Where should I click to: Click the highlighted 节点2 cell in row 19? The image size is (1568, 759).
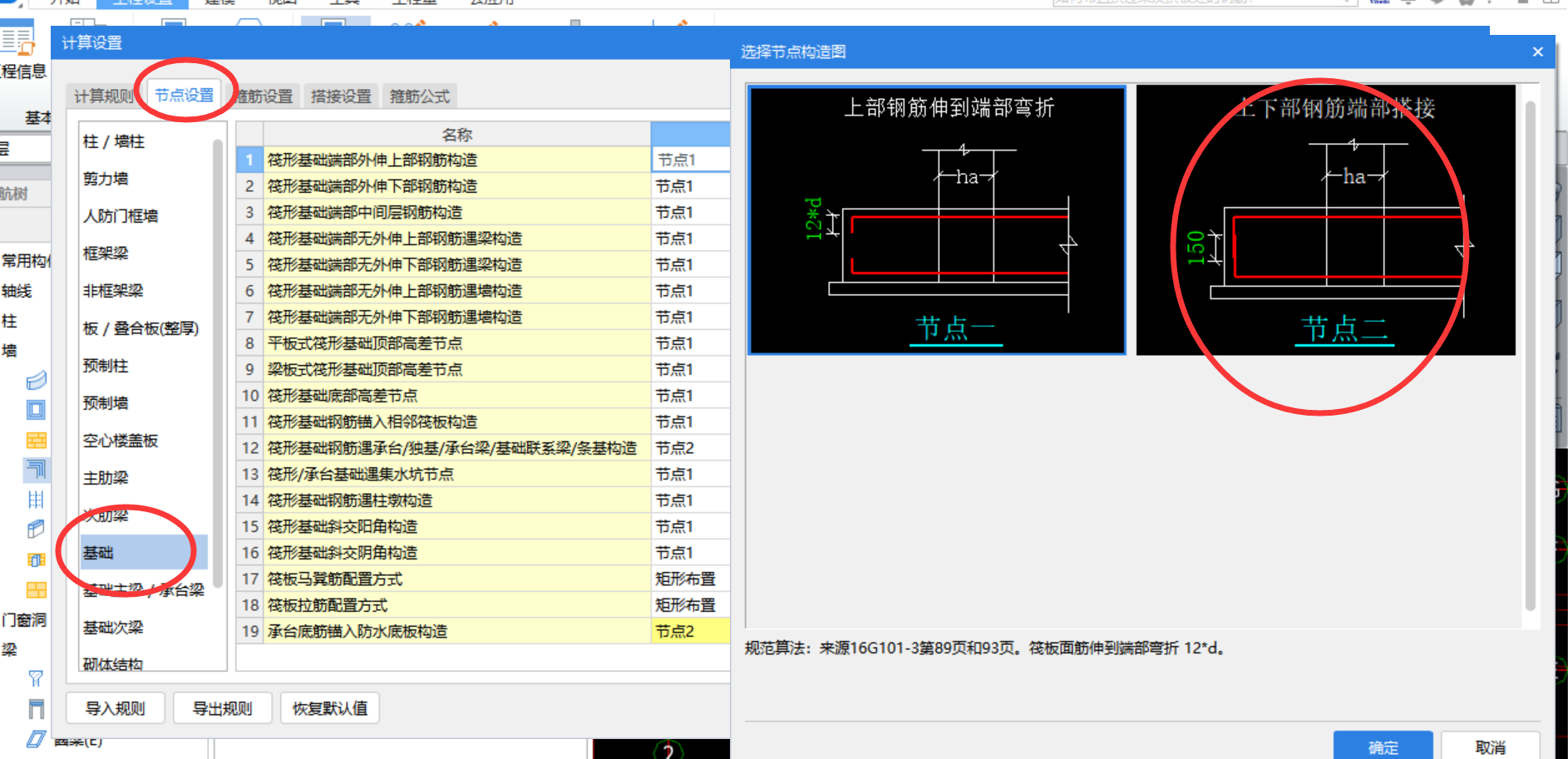point(690,631)
